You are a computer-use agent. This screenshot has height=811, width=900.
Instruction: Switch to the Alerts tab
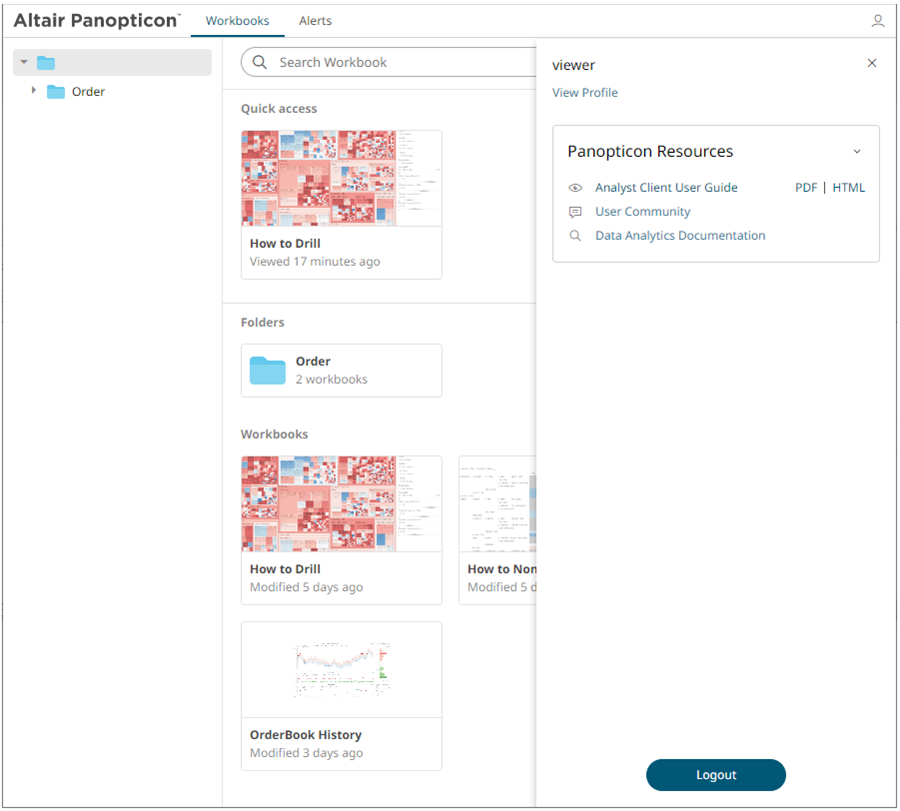click(315, 21)
